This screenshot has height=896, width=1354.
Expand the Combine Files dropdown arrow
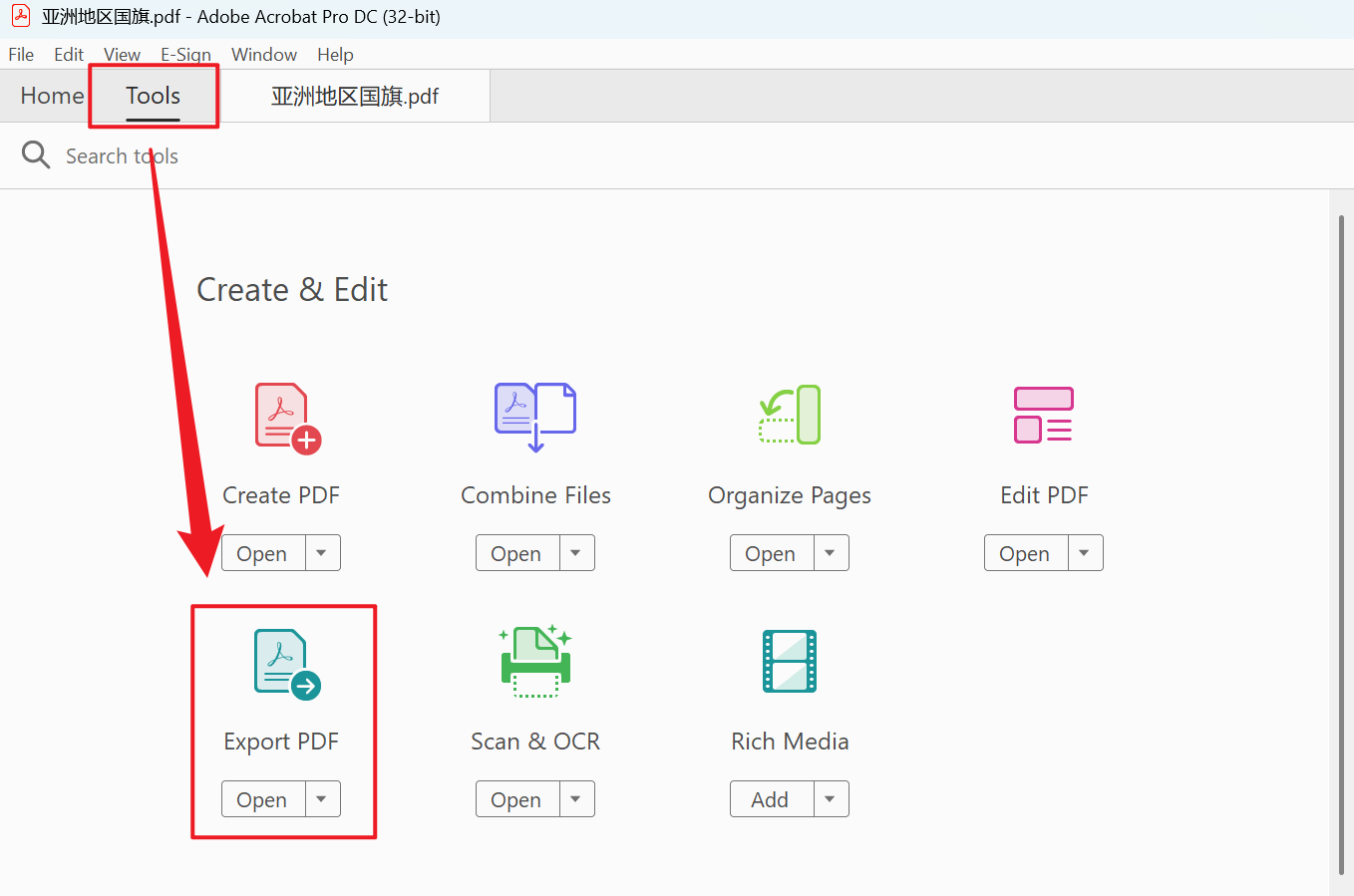(576, 553)
